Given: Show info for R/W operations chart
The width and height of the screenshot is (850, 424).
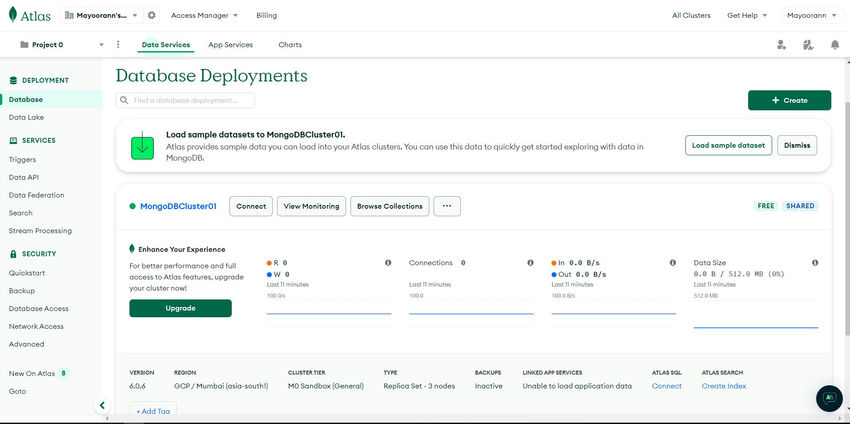Looking at the screenshot, I should 388,262.
